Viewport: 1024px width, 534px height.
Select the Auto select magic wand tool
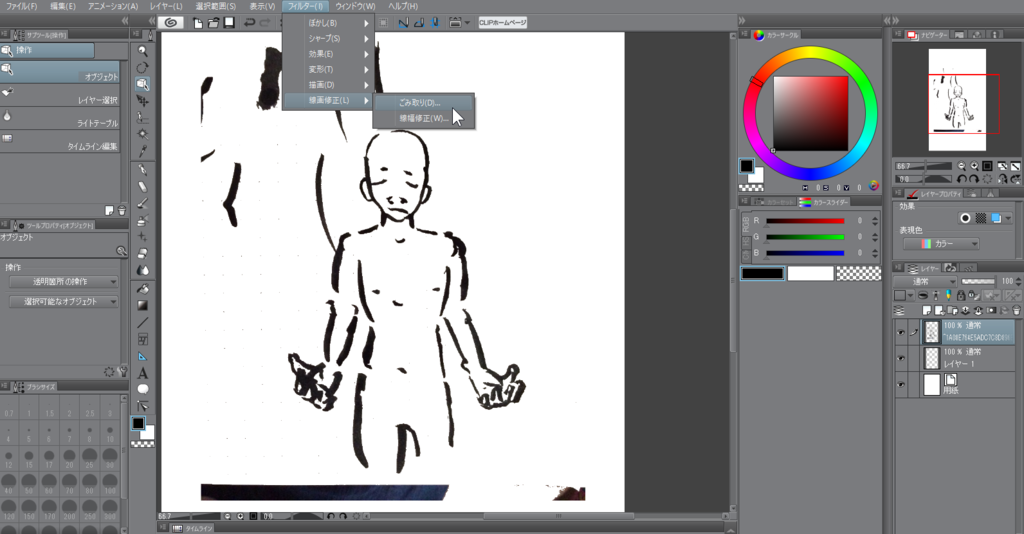point(142,134)
